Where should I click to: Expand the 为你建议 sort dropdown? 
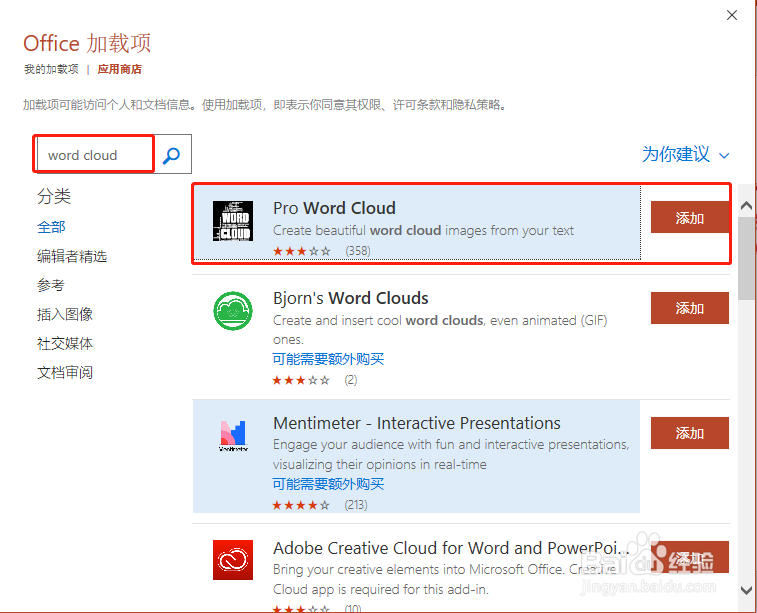[x=685, y=154]
